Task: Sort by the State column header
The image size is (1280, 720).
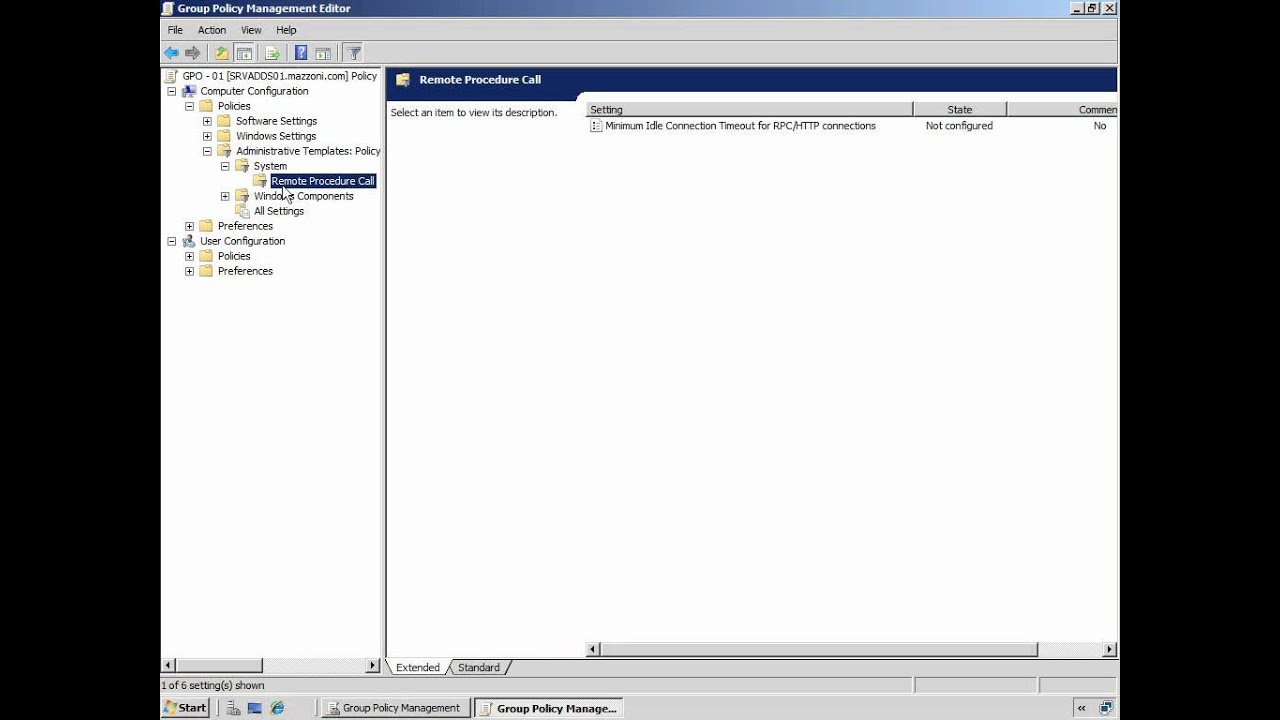Action: (959, 109)
